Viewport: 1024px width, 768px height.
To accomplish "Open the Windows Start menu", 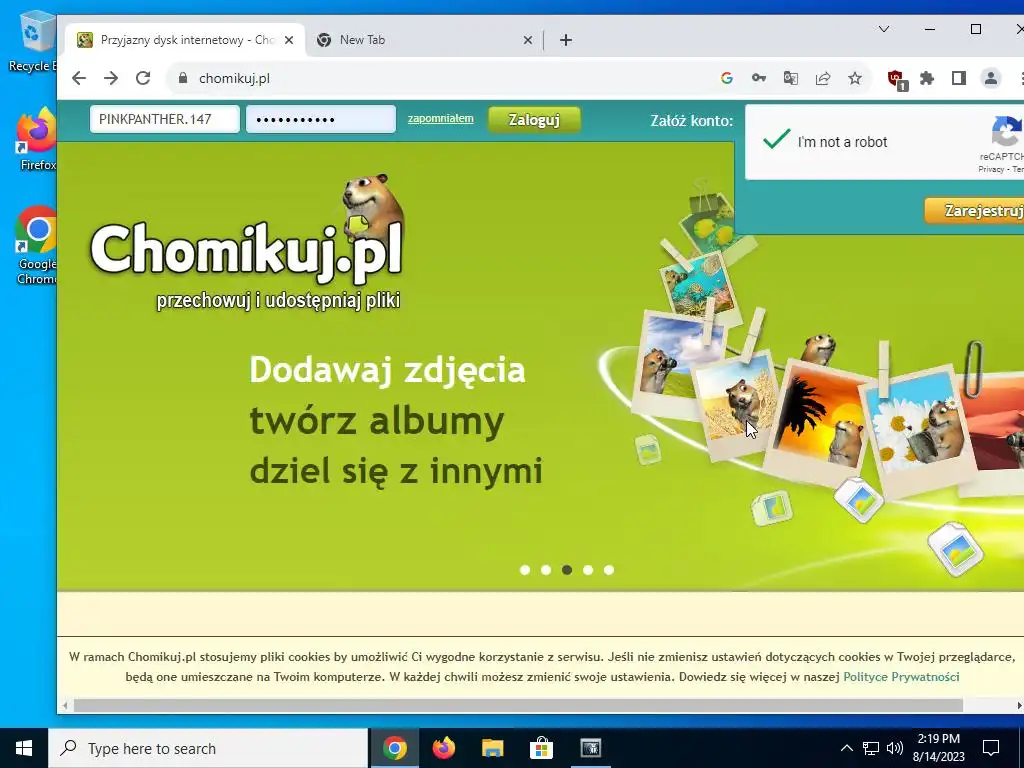I will coord(24,748).
